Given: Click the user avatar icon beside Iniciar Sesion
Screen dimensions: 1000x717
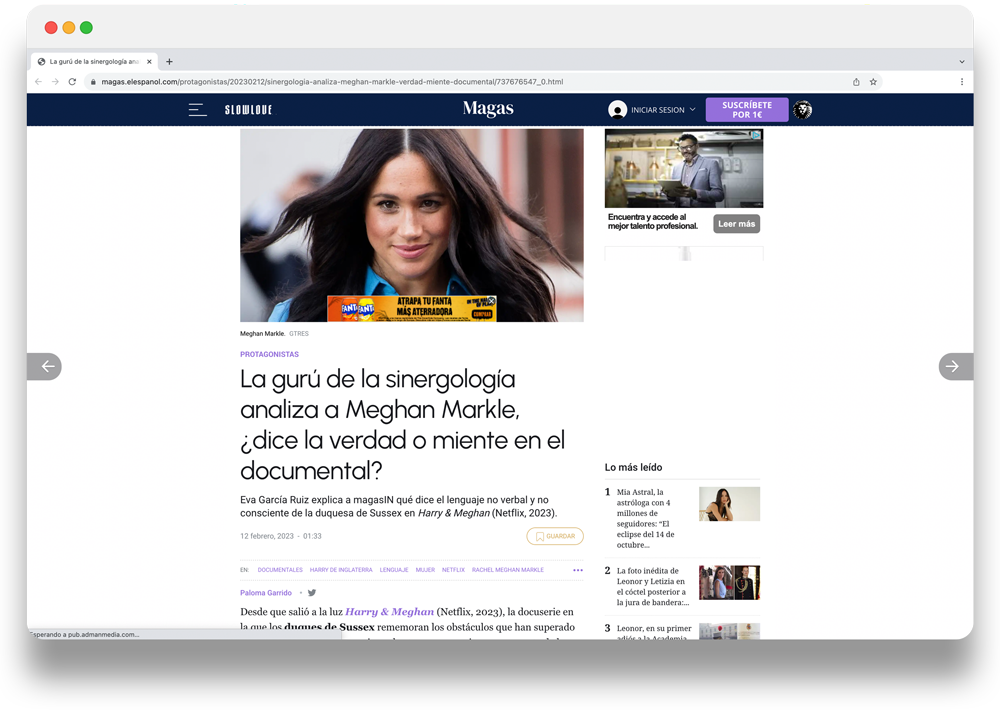Looking at the screenshot, I should [617, 110].
